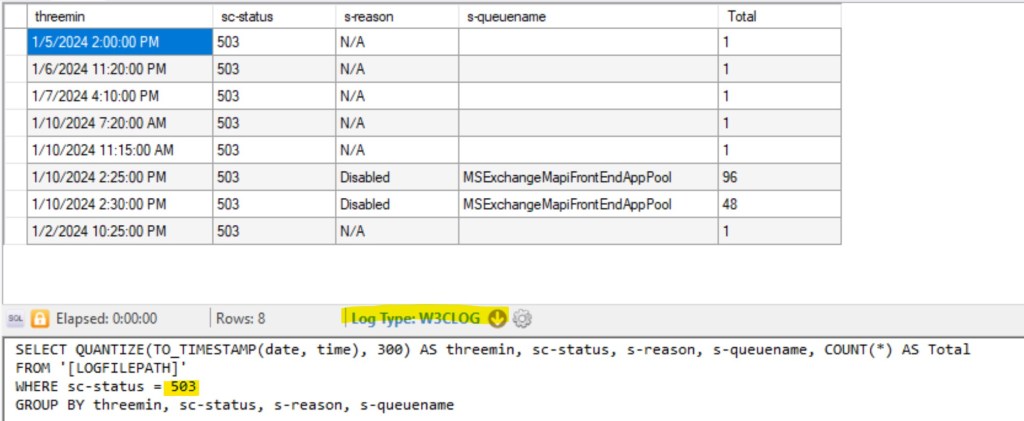This screenshot has height=421, width=1024.
Task: Sort by the sc-status column header
Action: [272, 16]
